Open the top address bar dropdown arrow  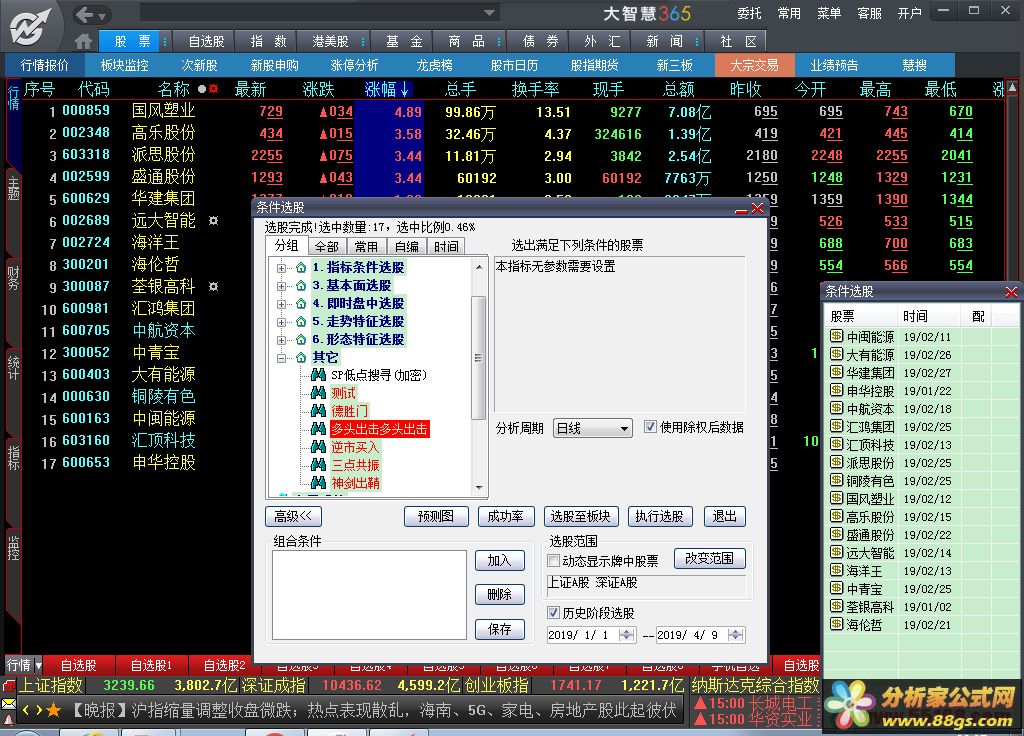pos(489,12)
